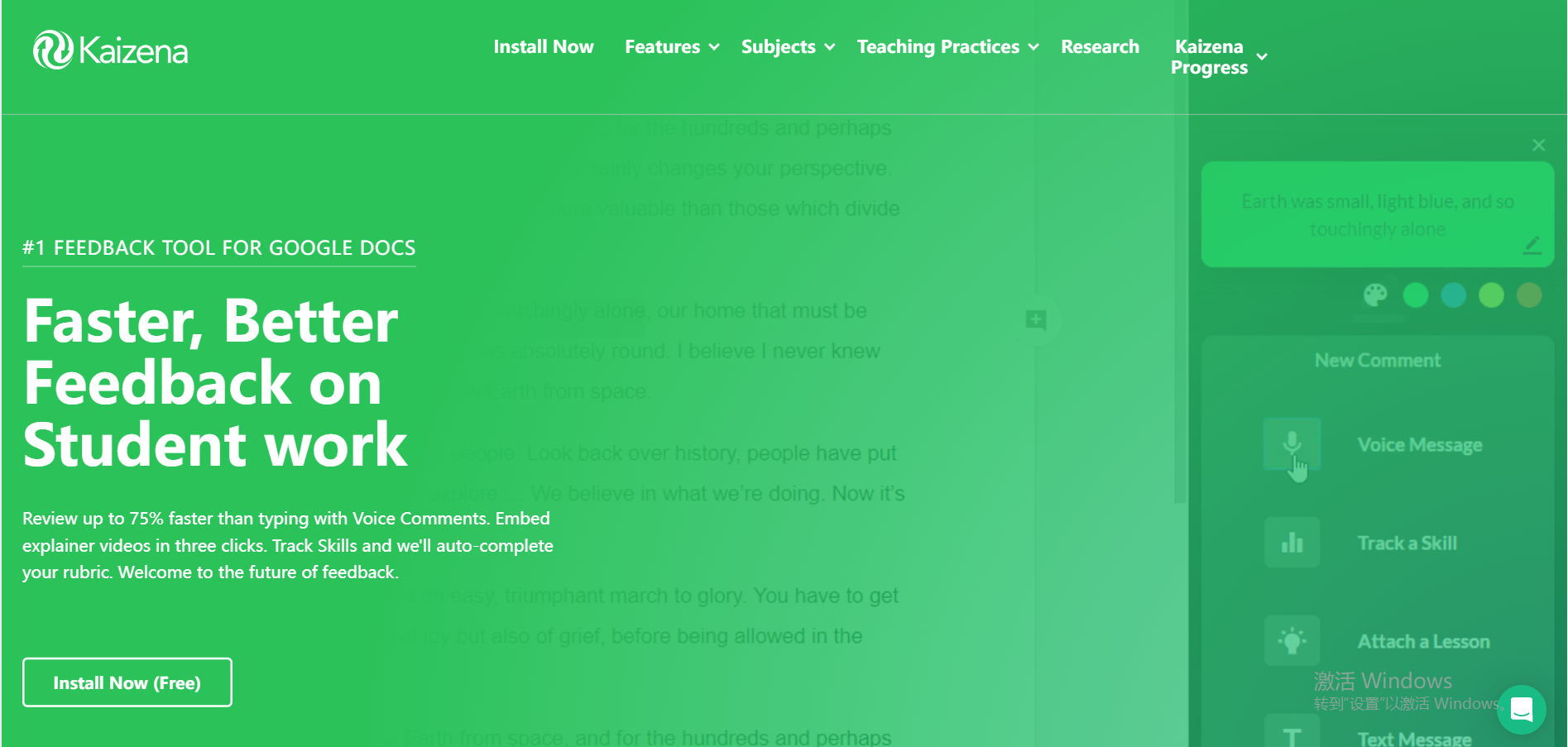The width and height of the screenshot is (1568, 747).
Task: Select the teal blue color swatch
Action: tap(1453, 295)
